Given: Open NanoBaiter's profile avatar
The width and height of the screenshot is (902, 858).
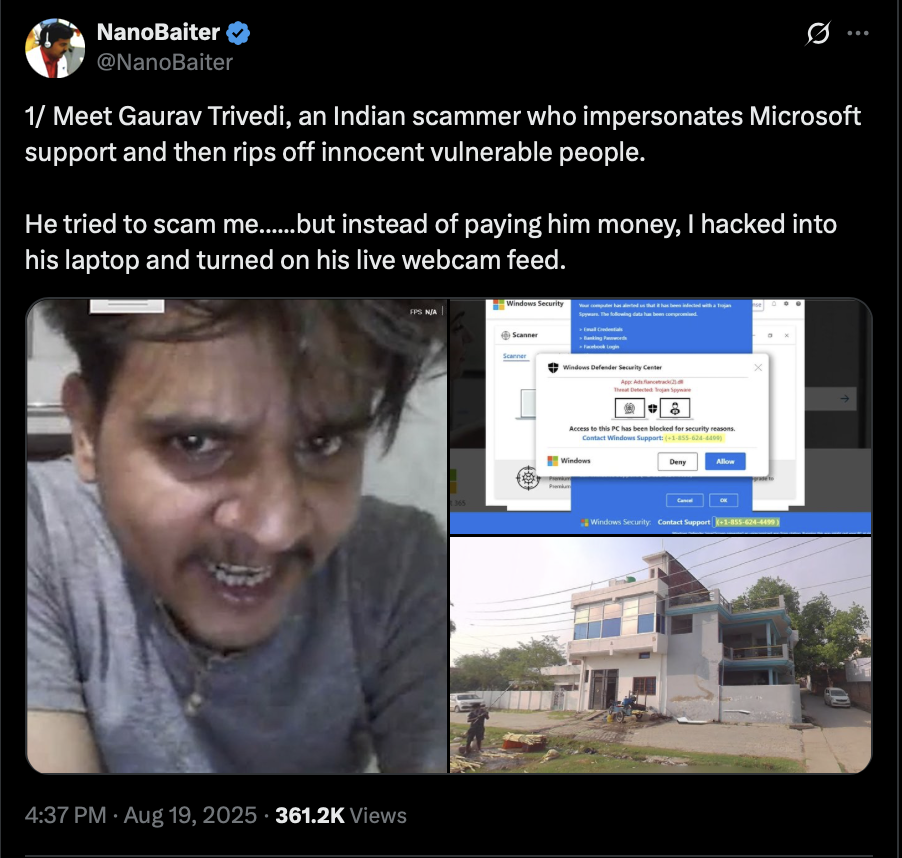Looking at the screenshot, I should 55,48.
